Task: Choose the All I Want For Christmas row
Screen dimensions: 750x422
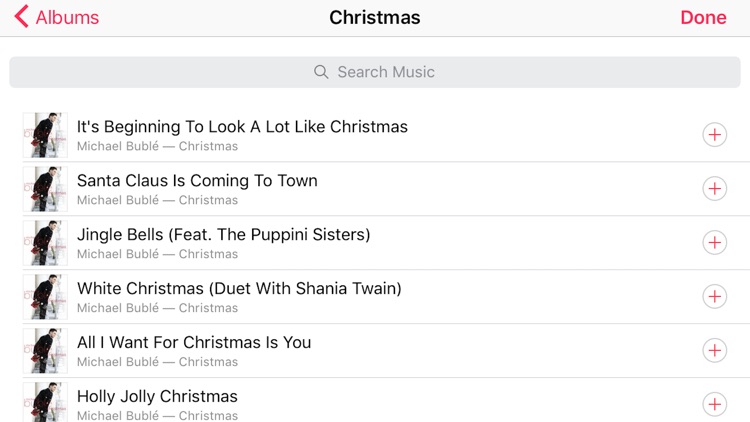Action: tap(386, 351)
